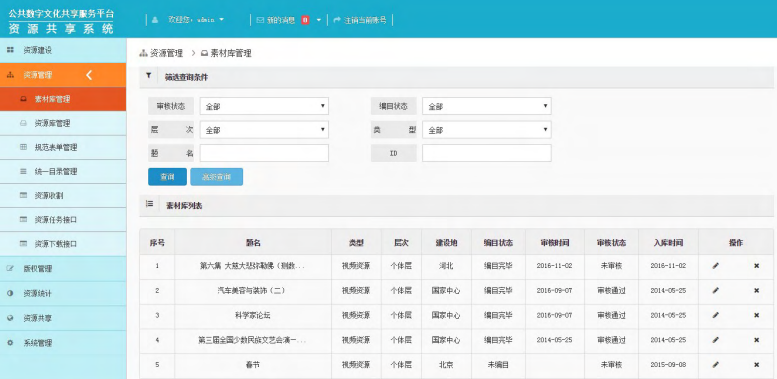The image size is (777, 379).
Task: Expand the admin user dropdown arrow
Action: 222,20
